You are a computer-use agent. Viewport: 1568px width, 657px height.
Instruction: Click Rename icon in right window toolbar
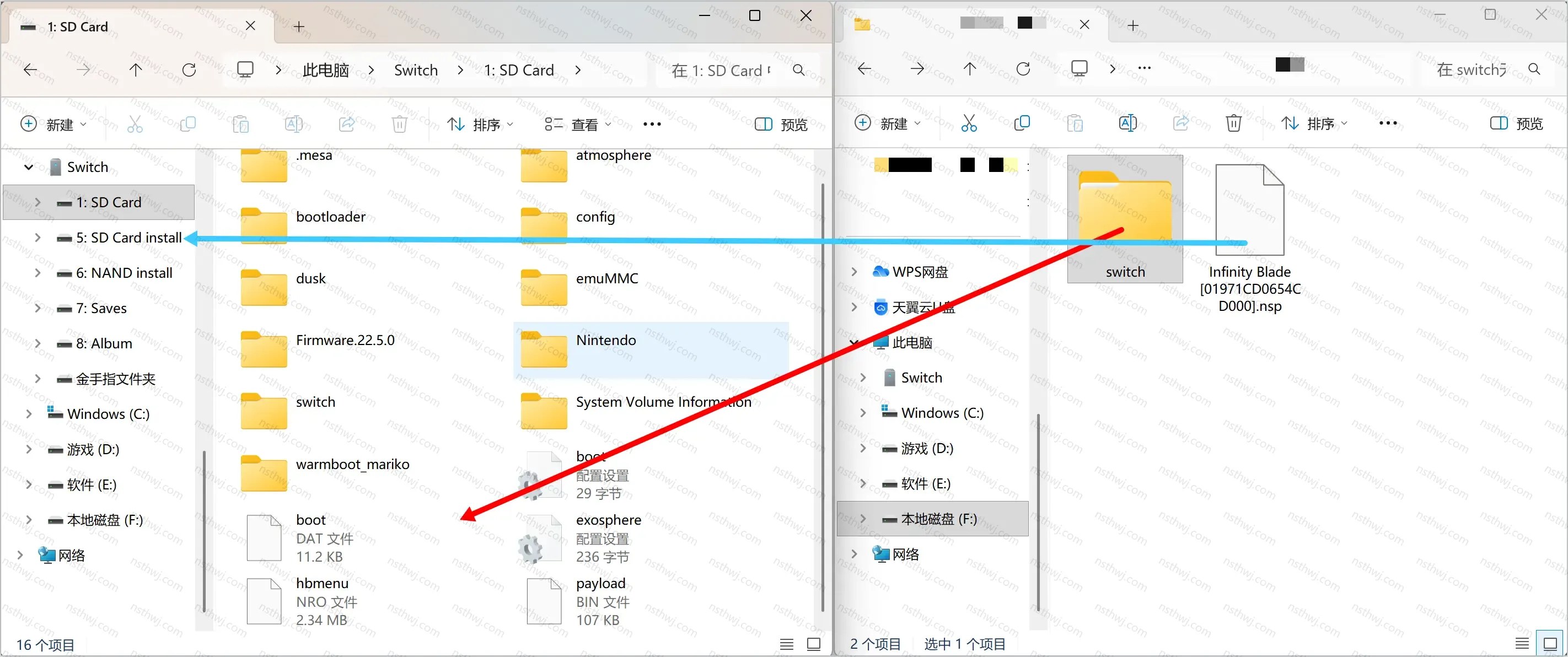(1127, 123)
